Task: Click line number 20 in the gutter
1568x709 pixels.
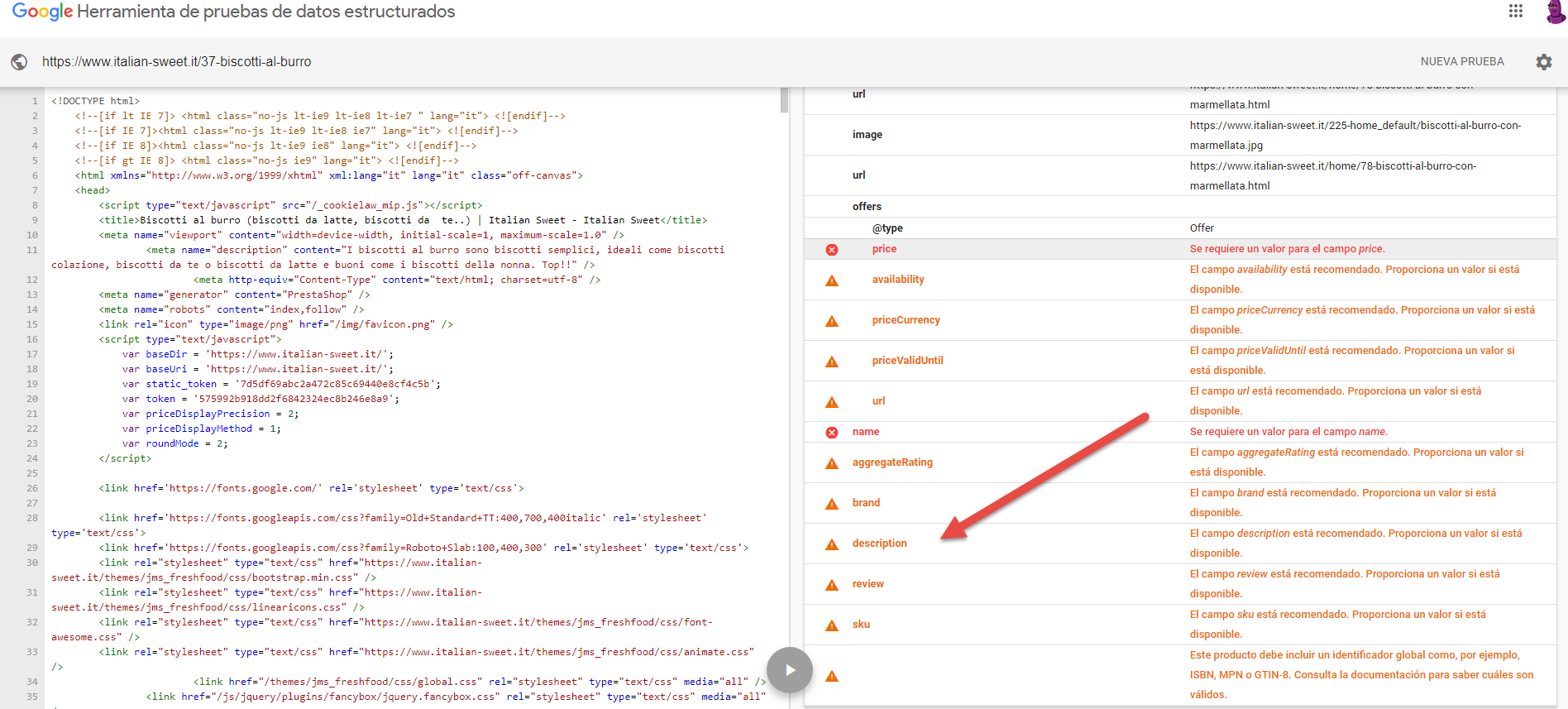Action: point(32,399)
